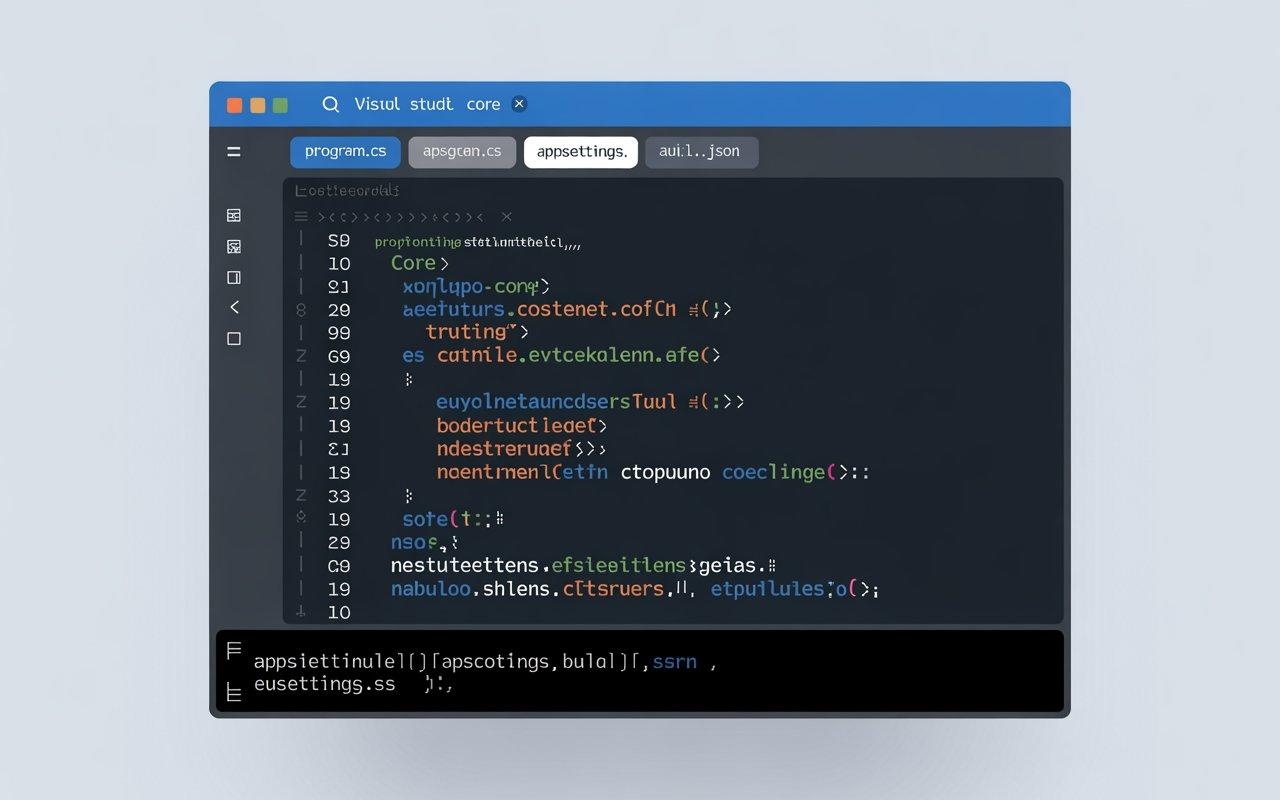The image size is (1280, 800).
Task: Click the split panel icon in sidebar
Action: pyautogui.click(x=234, y=277)
